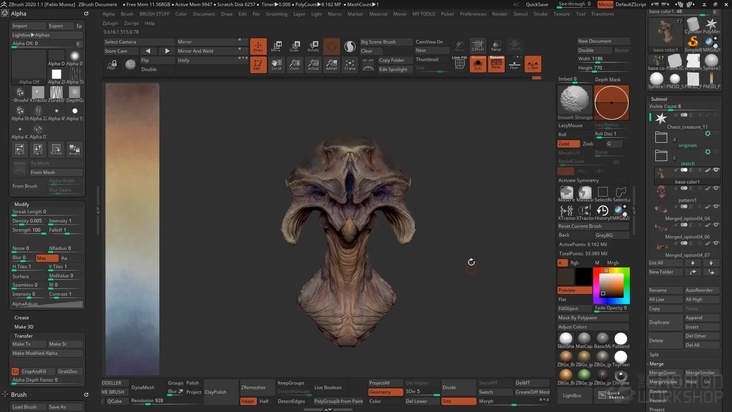
Task: Open the Smooth Stronger brush thumbnail
Action: (x=575, y=102)
